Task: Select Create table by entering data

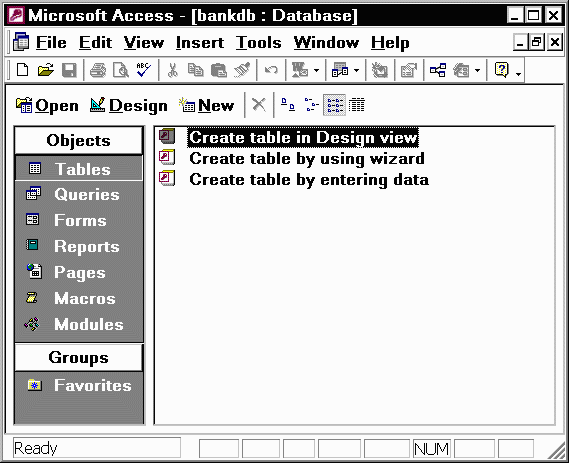Action: click(x=309, y=180)
